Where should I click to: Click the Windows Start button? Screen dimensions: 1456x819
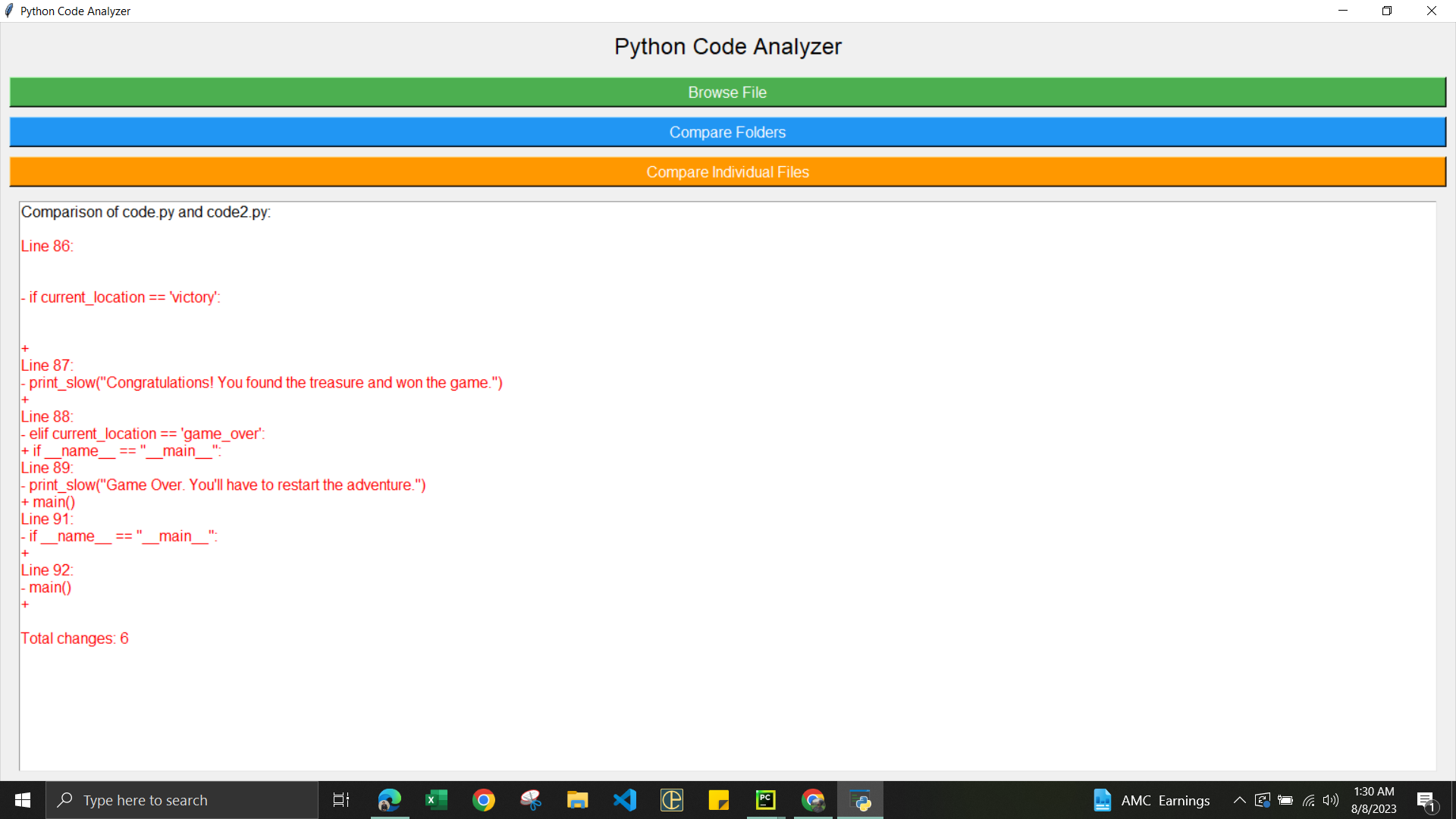click(x=22, y=800)
